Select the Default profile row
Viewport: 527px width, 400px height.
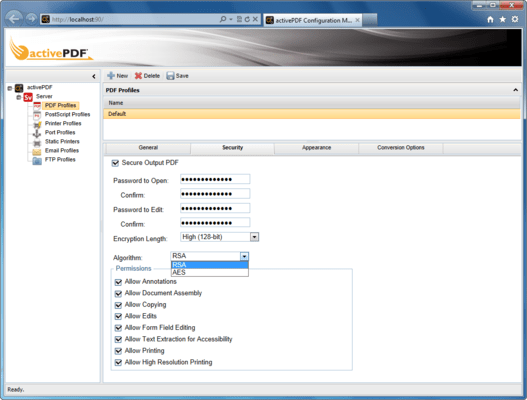point(312,114)
